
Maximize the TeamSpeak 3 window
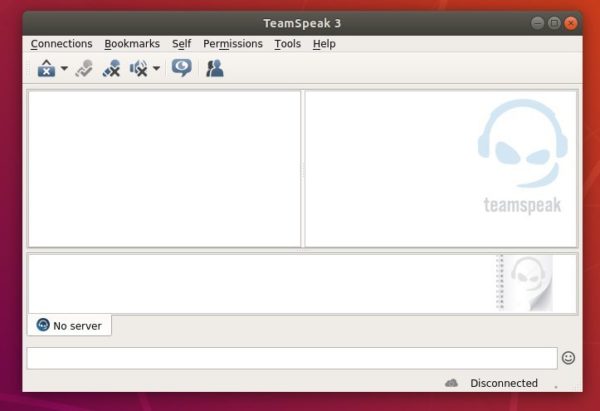tap(554, 23)
